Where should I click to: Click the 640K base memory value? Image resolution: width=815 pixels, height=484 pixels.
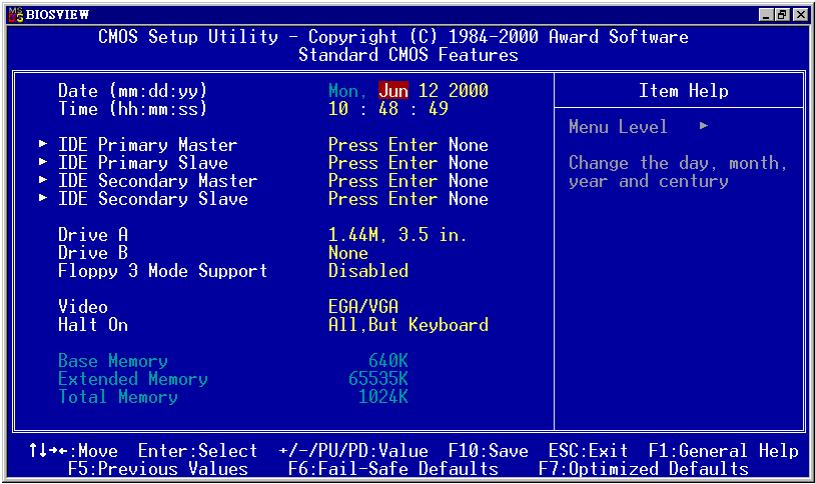(x=388, y=361)
